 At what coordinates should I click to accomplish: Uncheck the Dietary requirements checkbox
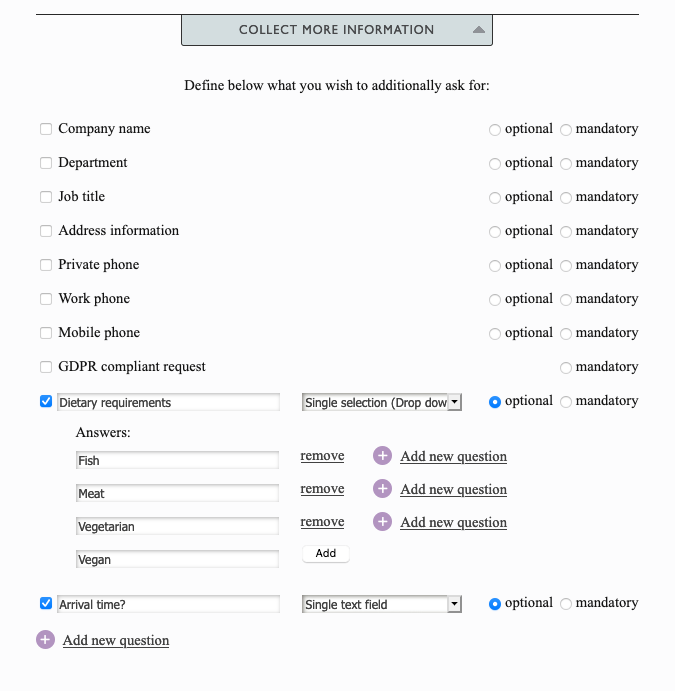tap(46, 402)
